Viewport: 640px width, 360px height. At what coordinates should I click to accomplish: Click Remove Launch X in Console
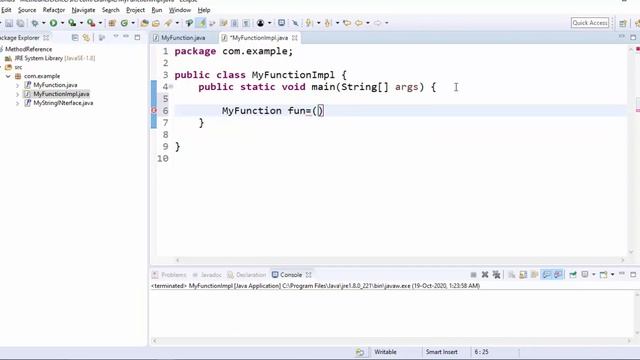pos(485,275)
